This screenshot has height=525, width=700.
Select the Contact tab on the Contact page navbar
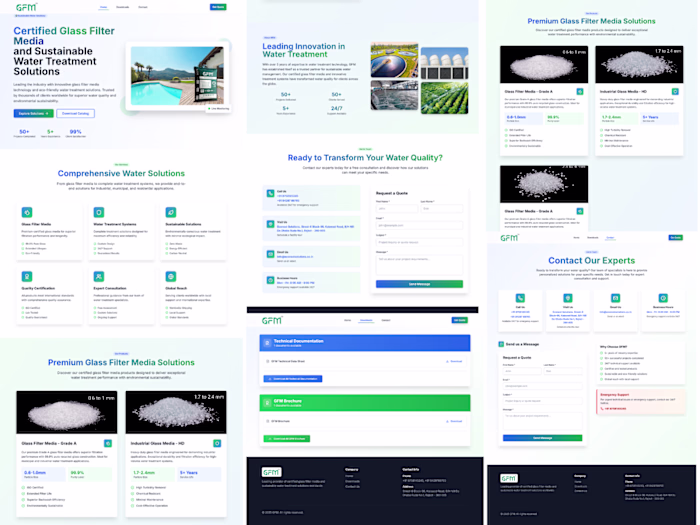coord(610,238)
